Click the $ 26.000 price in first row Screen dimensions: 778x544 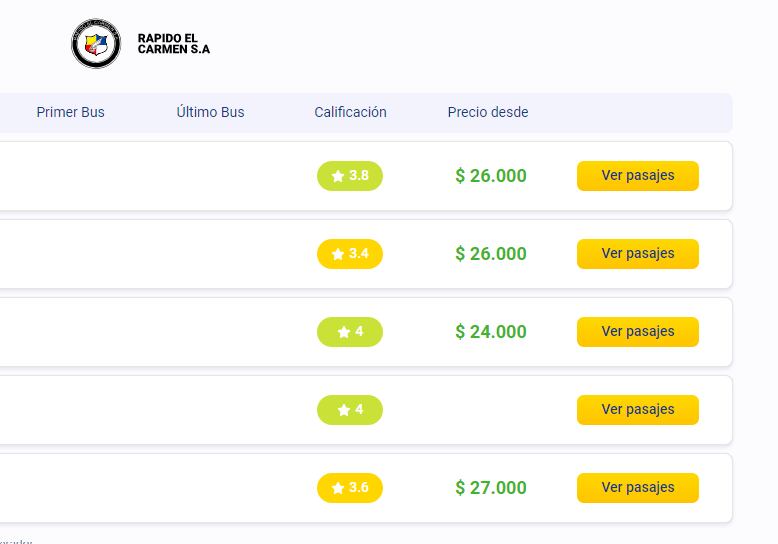click(x=491, y=176)
